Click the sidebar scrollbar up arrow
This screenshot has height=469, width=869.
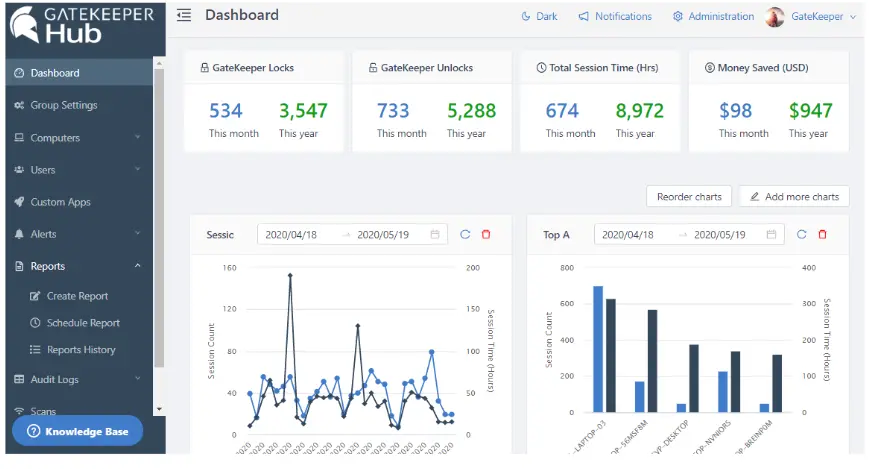click(159, 64)
